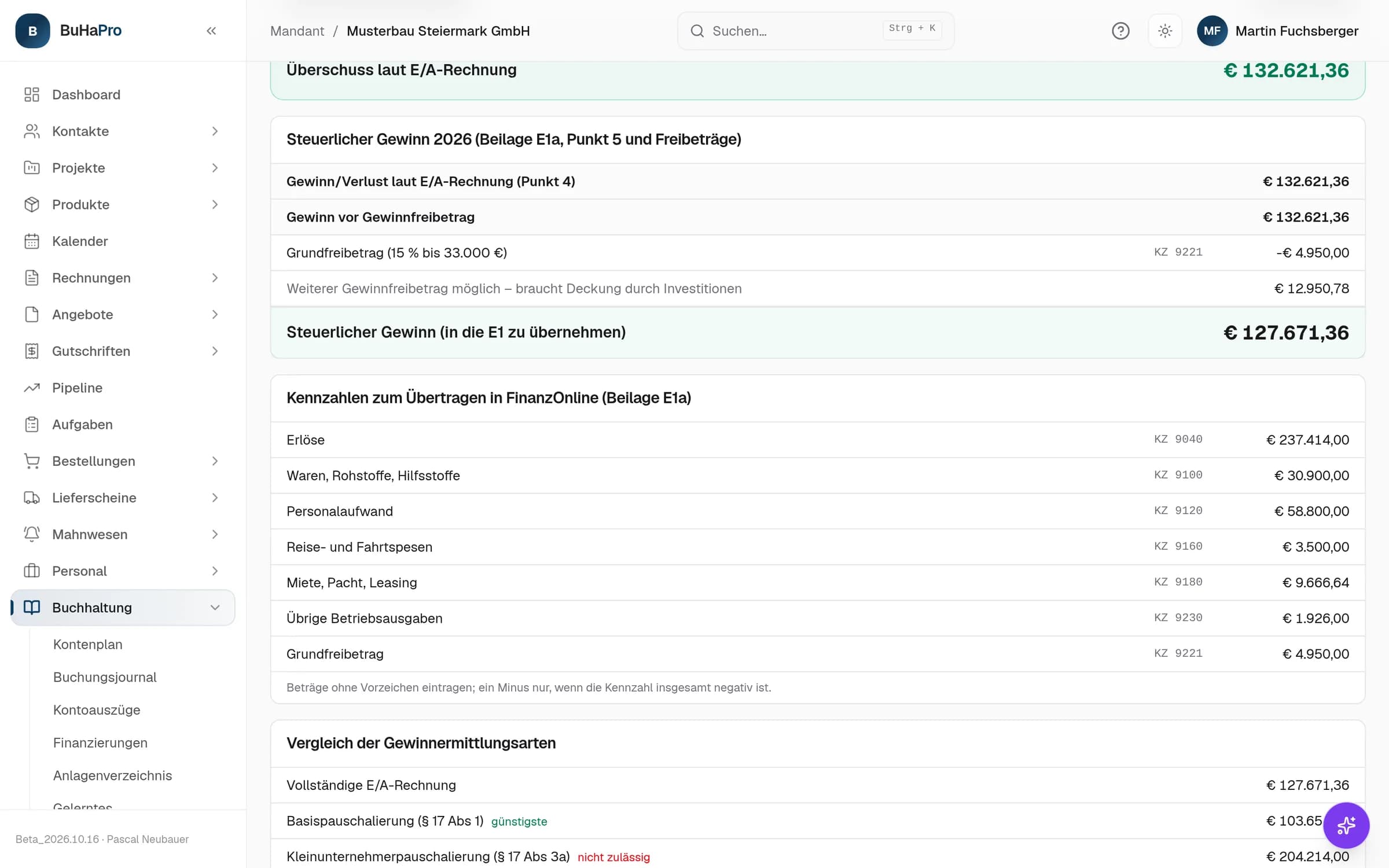Collapse the Buchhaltung section chevron
Image resolution: width=1389 pixels, height=868 pixels.
click(215, 608)
